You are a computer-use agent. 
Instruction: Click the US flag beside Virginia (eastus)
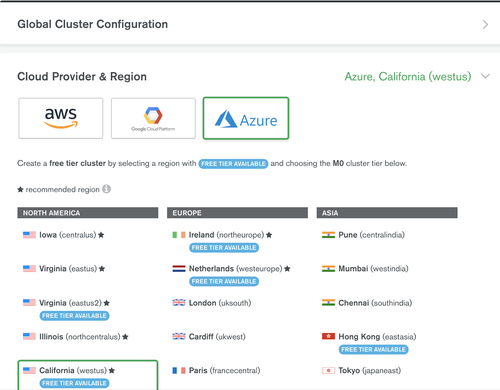[x=29, y=268]
